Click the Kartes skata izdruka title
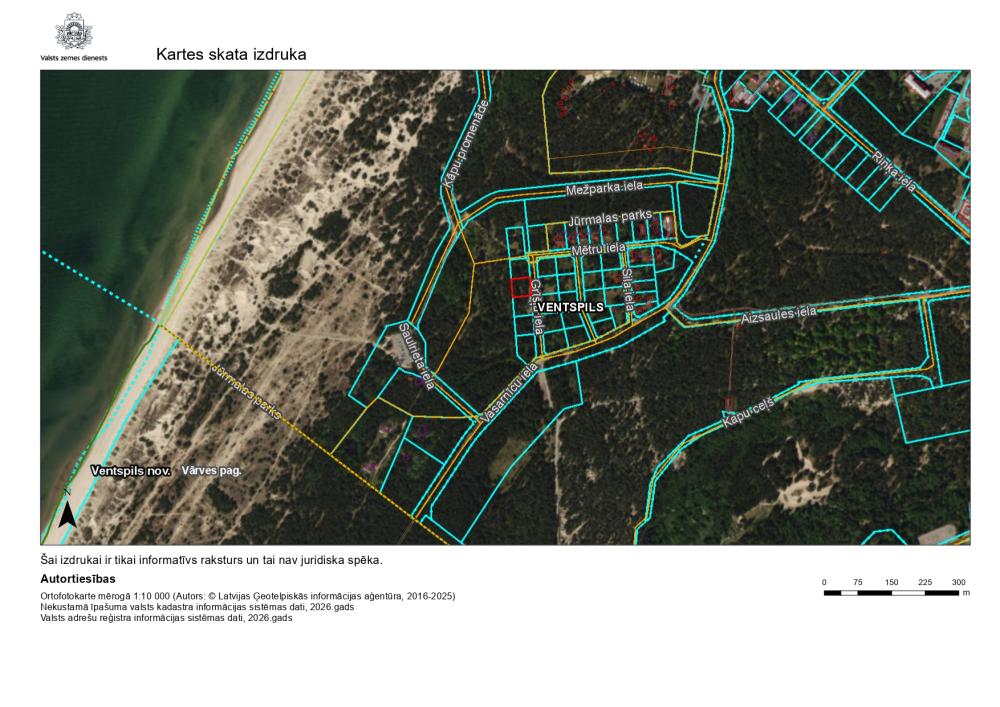Screen dimensions: 1000x707 click(x=231, y=54)
